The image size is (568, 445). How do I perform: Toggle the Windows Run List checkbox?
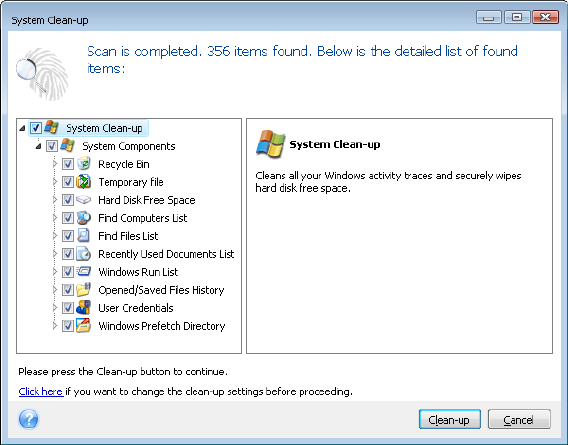click(x=68, y=272)
